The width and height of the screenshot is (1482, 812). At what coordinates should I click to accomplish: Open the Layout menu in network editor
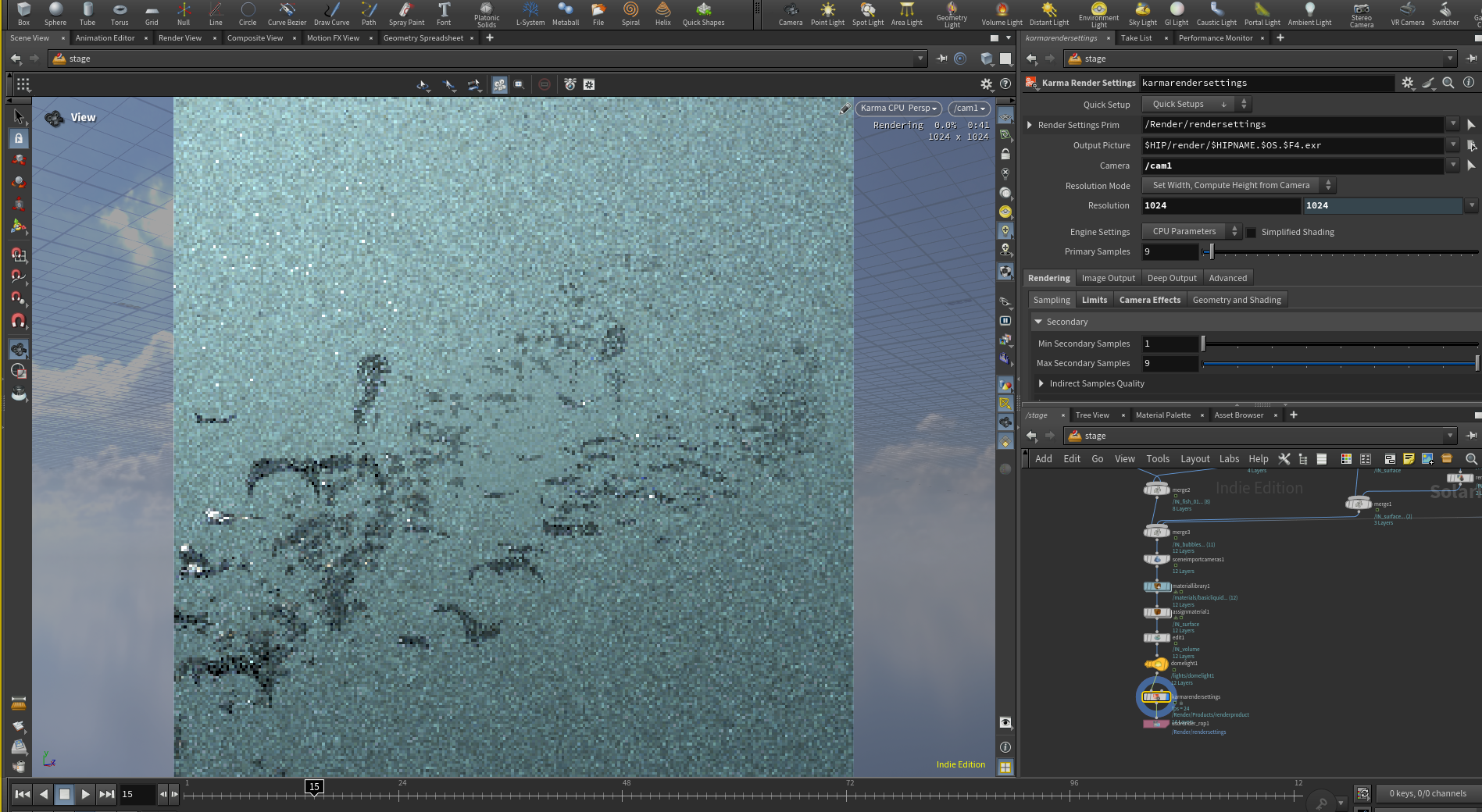coord(1195,459)
